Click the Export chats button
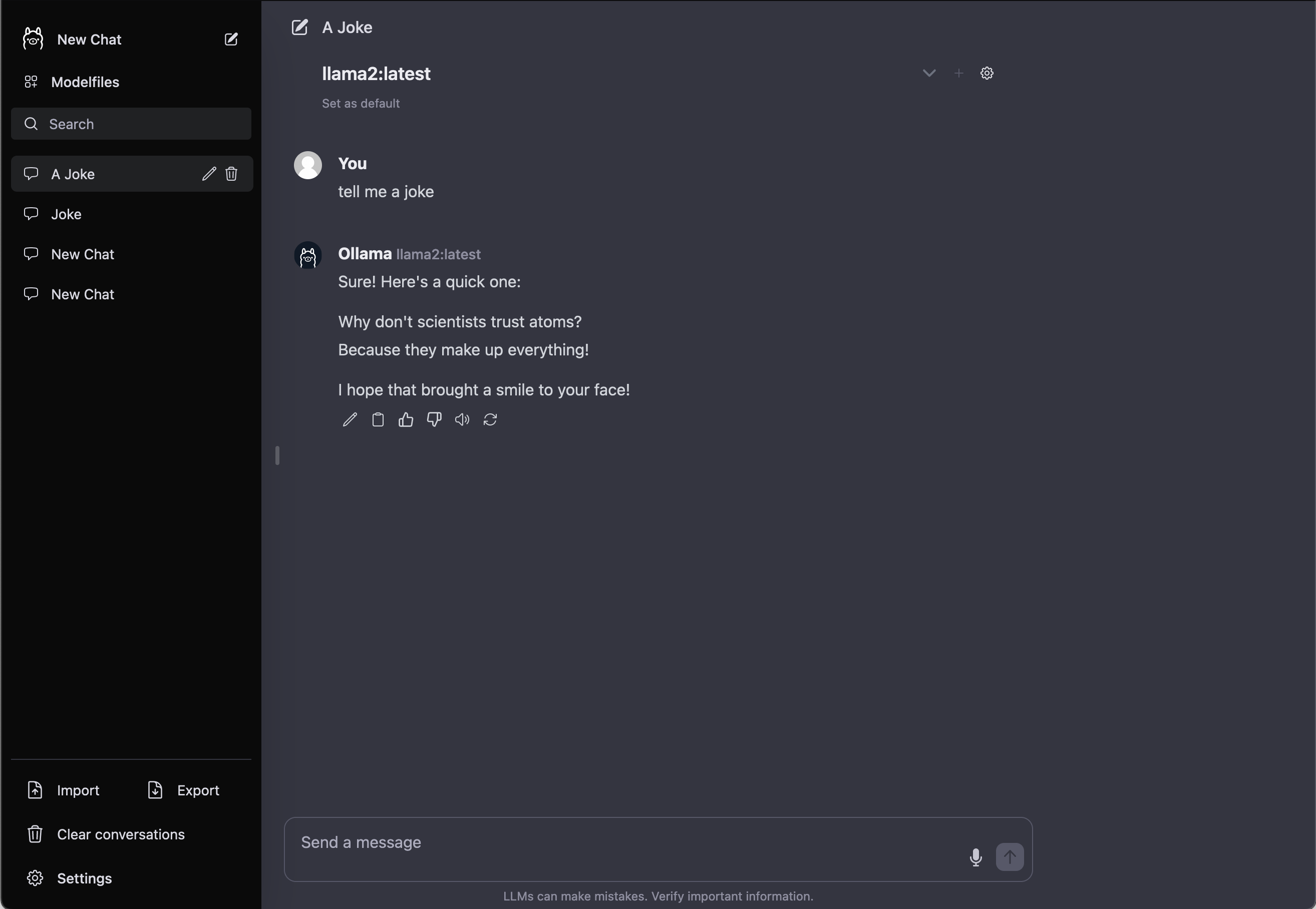The width and height of the screenshot is (1316, 909). [x=183, y=790]
